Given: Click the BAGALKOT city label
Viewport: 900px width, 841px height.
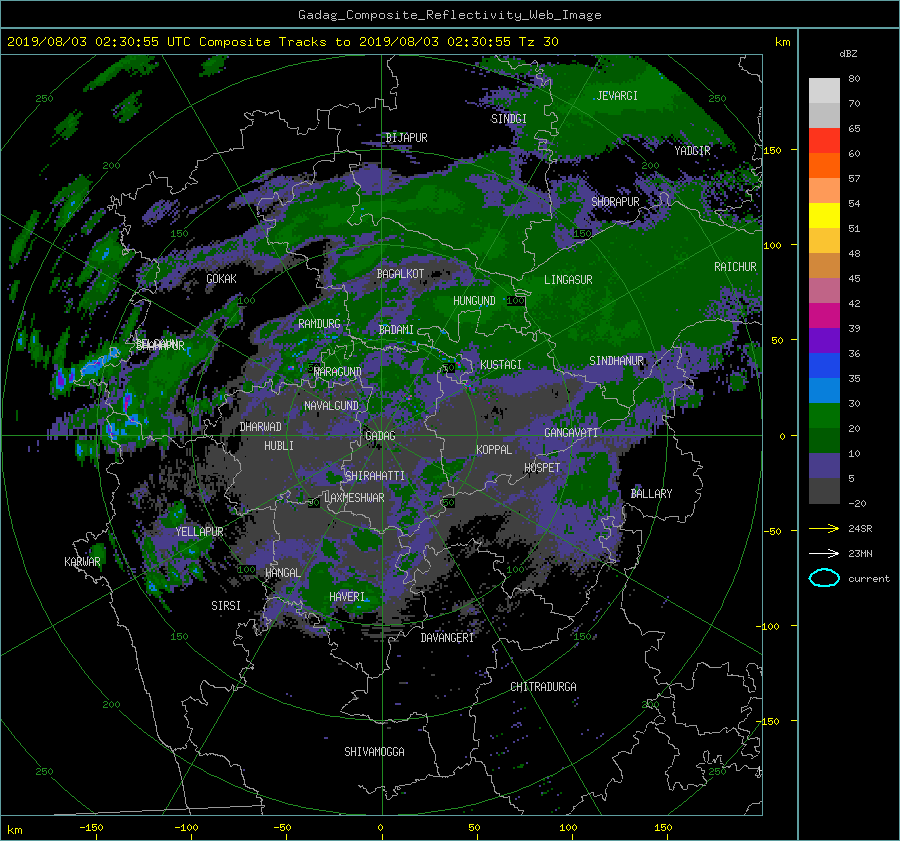Looking at the screenshot, I should point(400,274).
